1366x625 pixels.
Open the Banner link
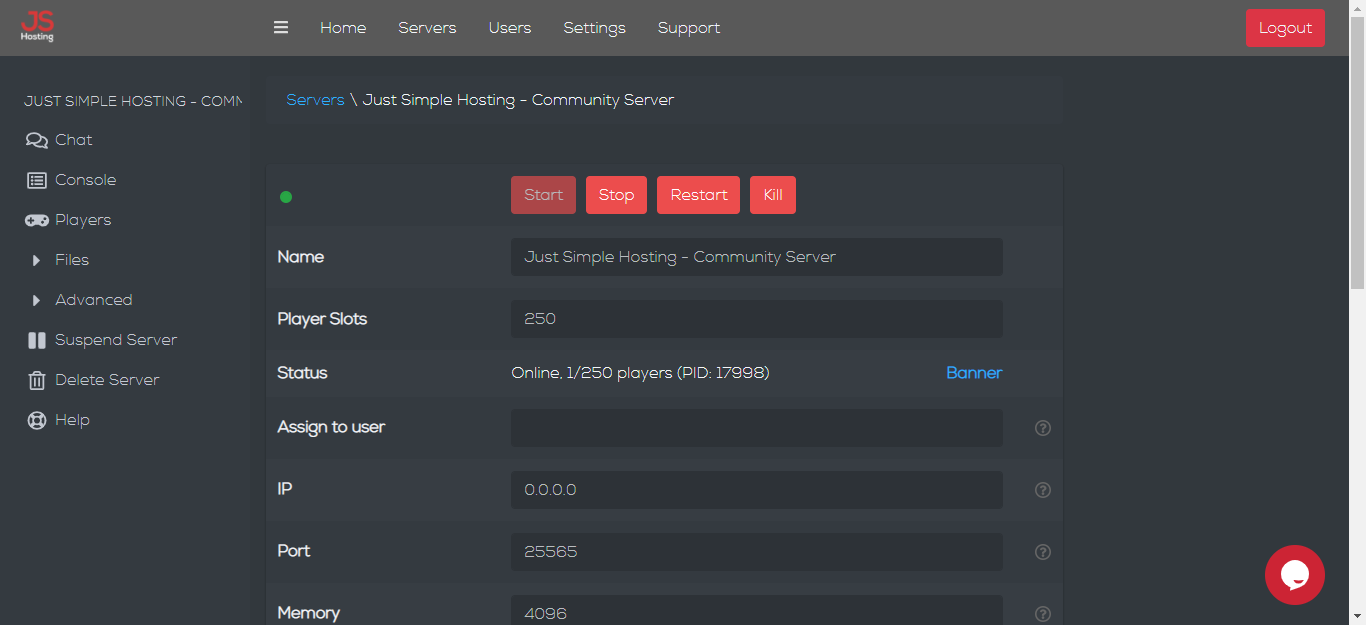974,373
